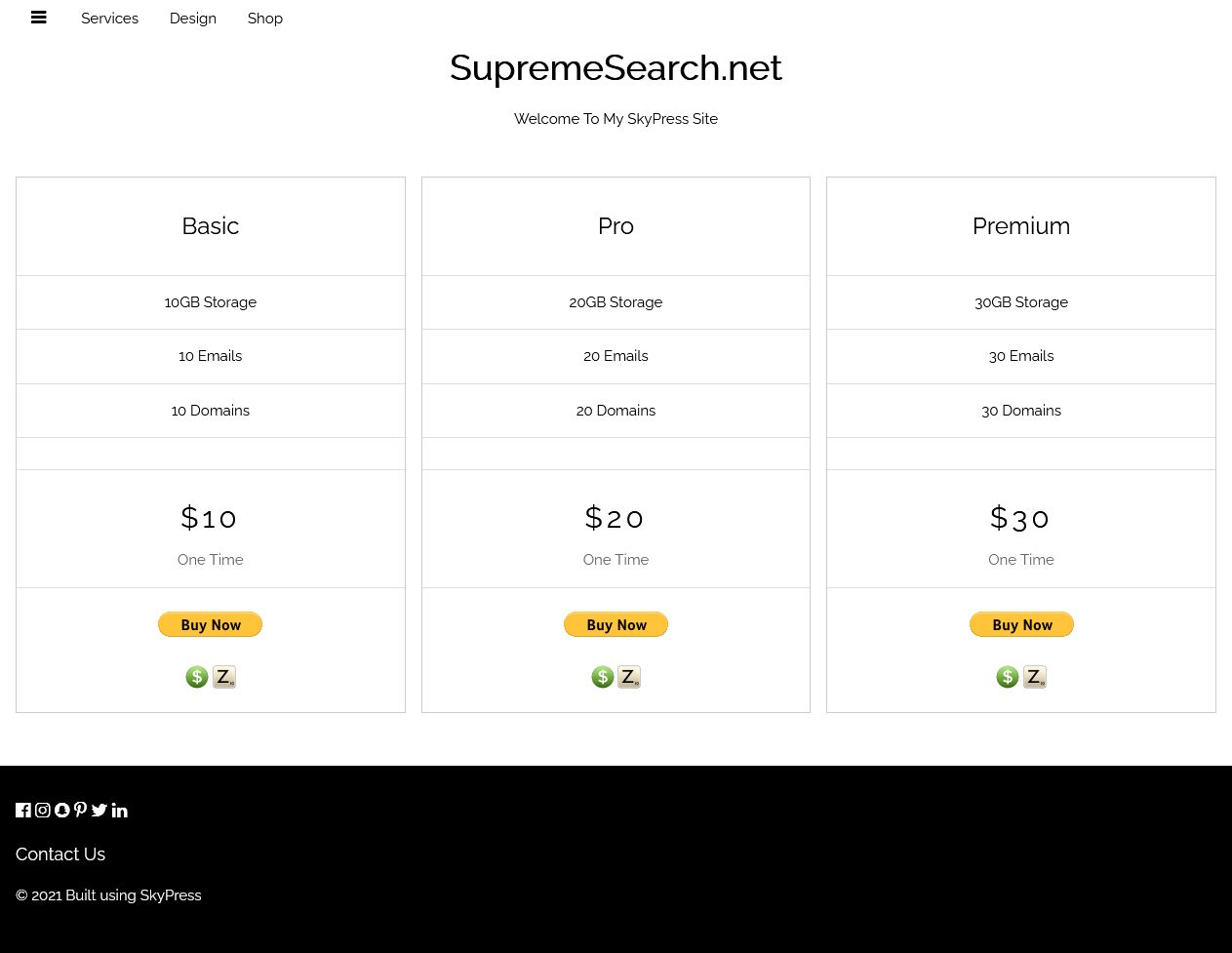
Task: Click the SupremeSearch.net site title
Action: click(x=616, y=68)
